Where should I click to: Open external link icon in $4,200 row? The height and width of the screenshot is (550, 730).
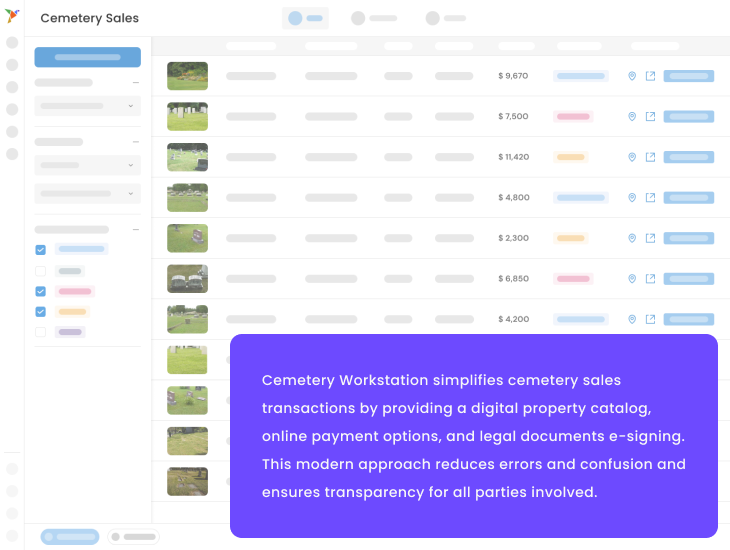tap(650, 319)
